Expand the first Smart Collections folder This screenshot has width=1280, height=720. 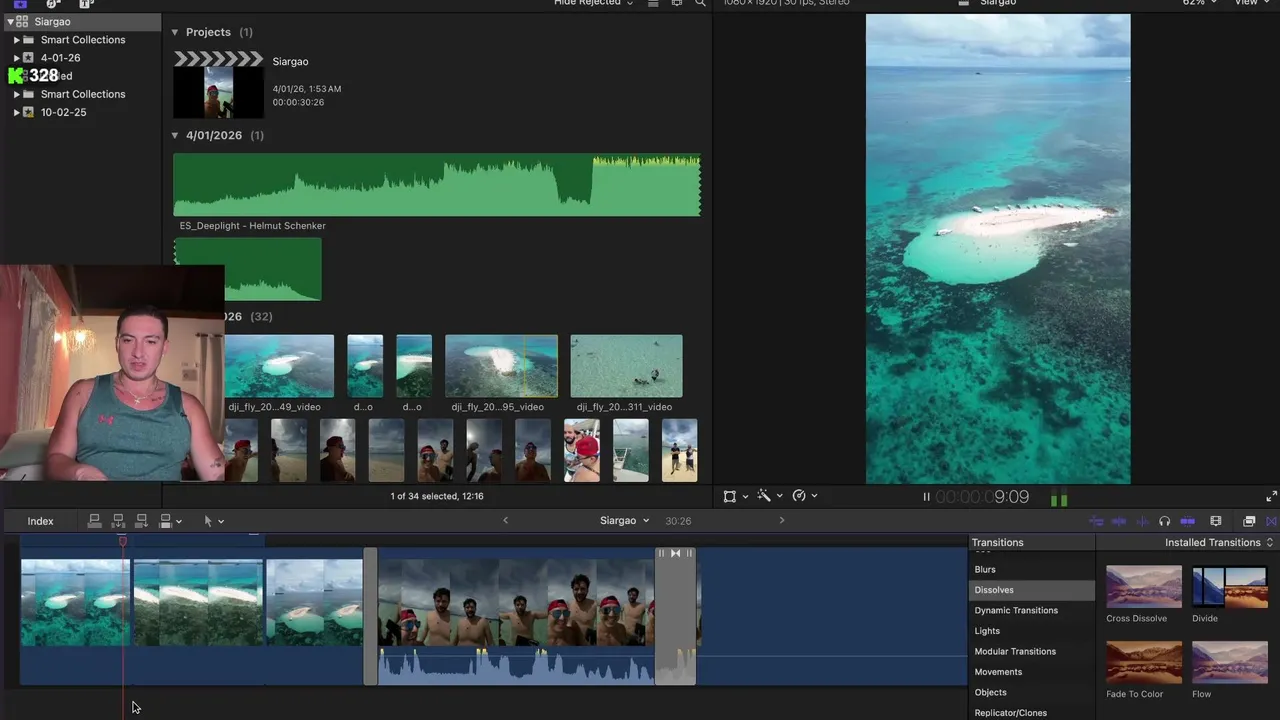(x=16, y=40)
